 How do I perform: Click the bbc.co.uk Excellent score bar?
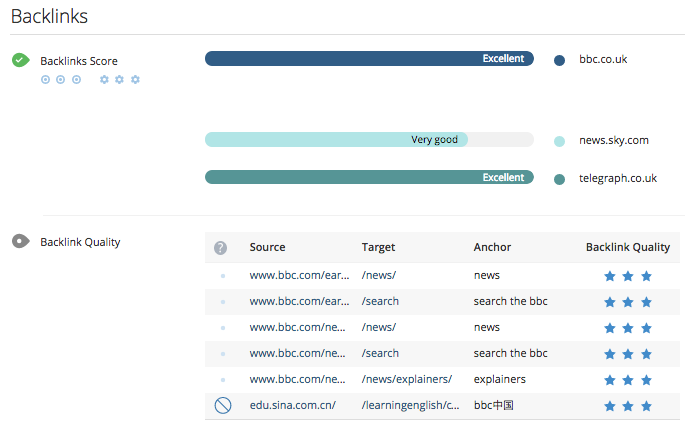369,59
